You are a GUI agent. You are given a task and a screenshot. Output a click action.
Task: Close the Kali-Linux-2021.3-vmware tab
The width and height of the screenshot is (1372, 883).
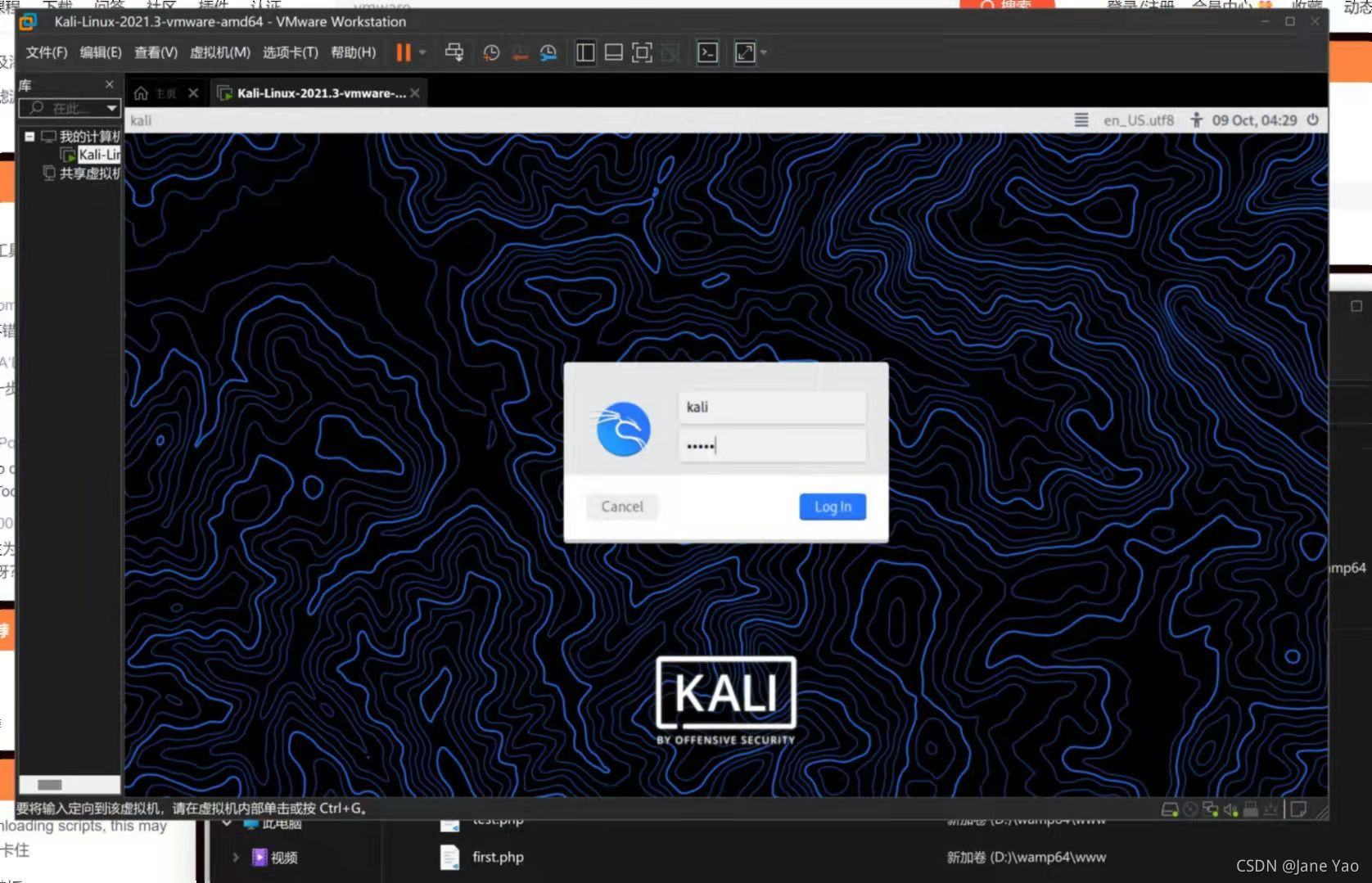(x=416, y=93)
